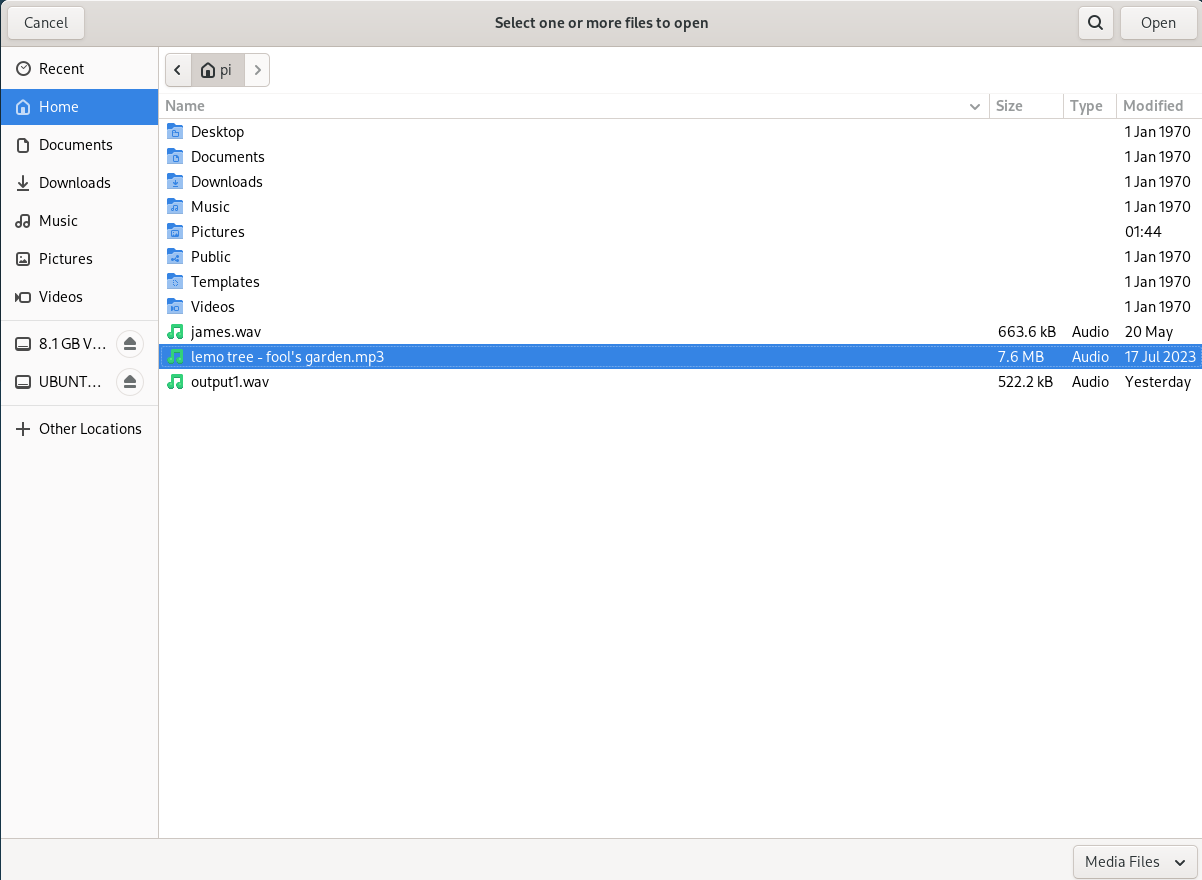
Task: Click the Templates folder icon
Action: click(x=175, y=282)
